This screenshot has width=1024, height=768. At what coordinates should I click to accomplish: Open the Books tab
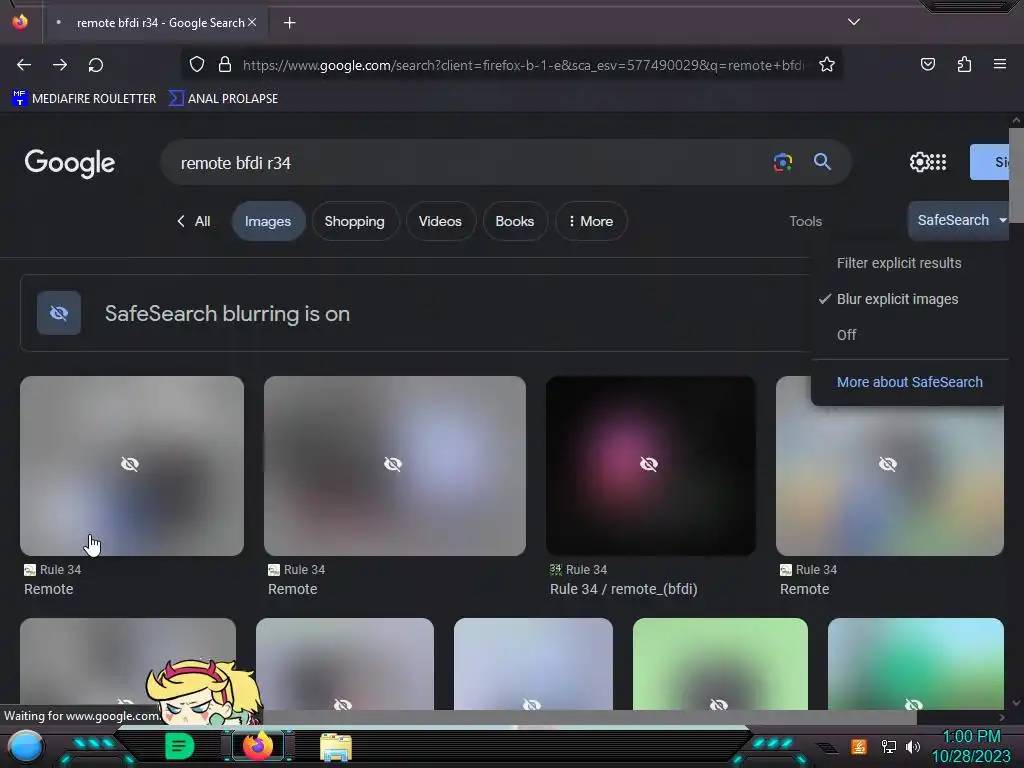(x=515, y=221)
